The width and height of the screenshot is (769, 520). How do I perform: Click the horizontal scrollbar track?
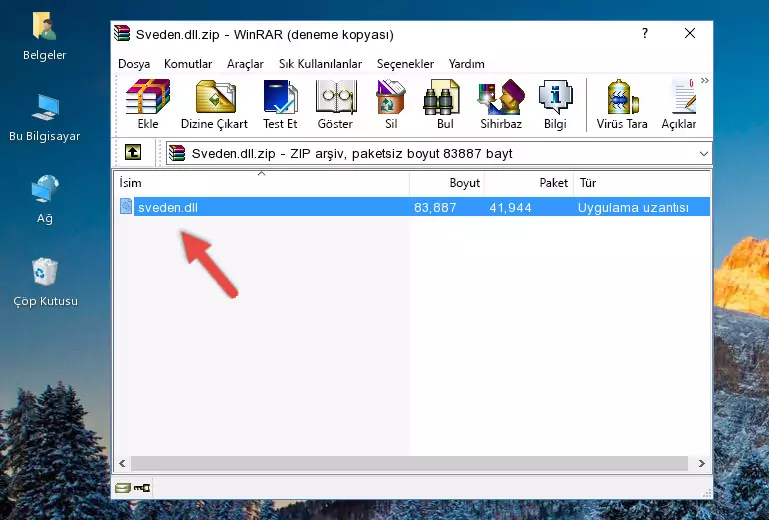409,463
